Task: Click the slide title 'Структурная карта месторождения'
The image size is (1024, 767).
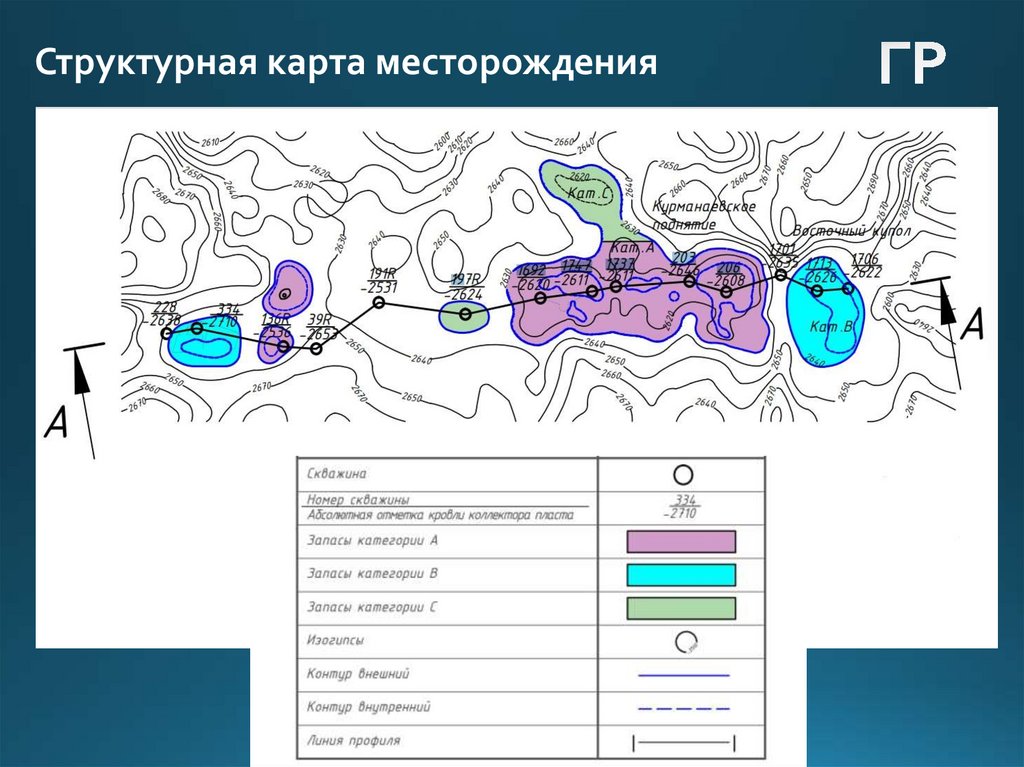Action: coord(345,63)
